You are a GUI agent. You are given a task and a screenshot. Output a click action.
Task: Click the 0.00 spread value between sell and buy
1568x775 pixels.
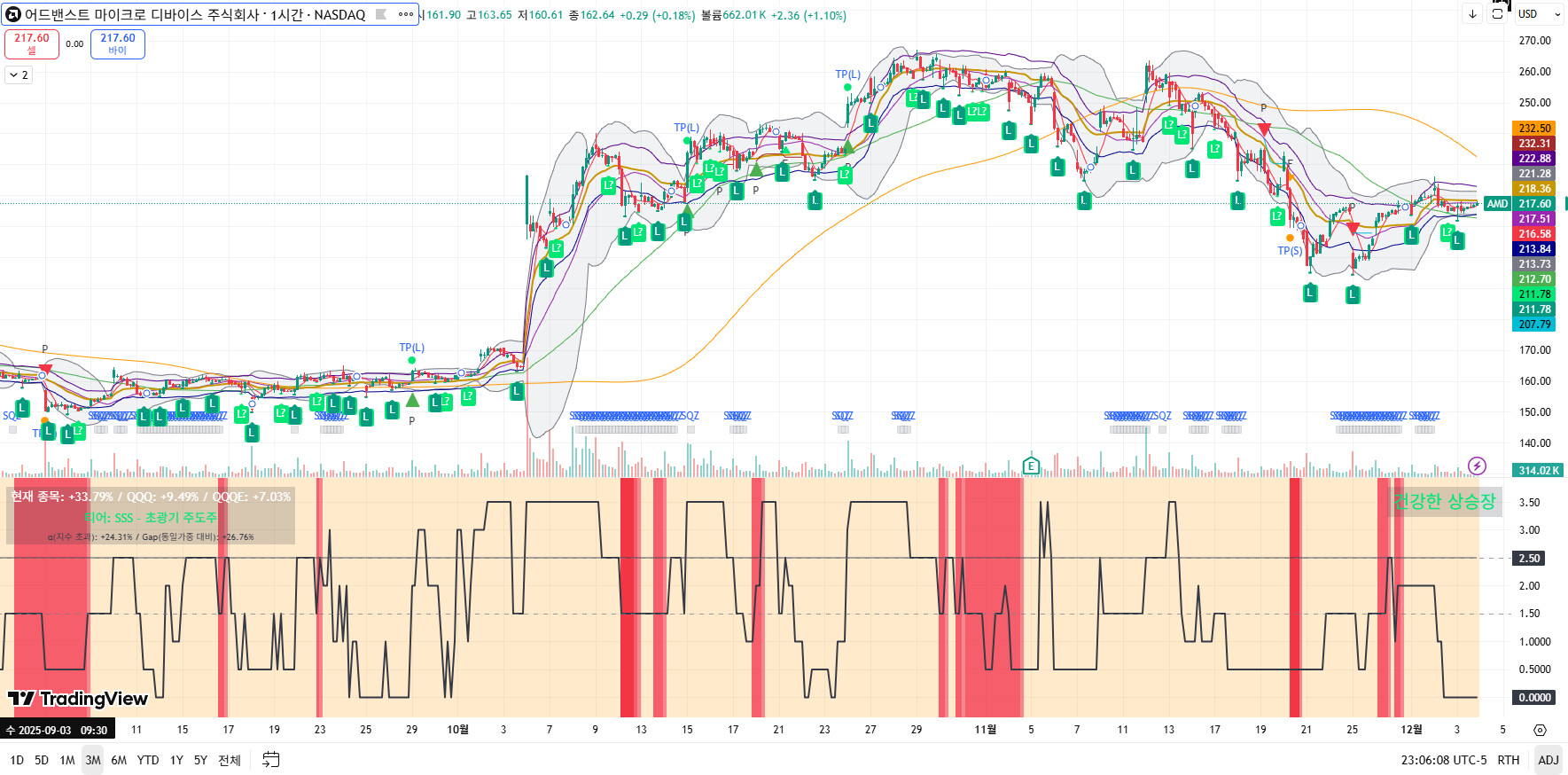(x=74, y=43)
